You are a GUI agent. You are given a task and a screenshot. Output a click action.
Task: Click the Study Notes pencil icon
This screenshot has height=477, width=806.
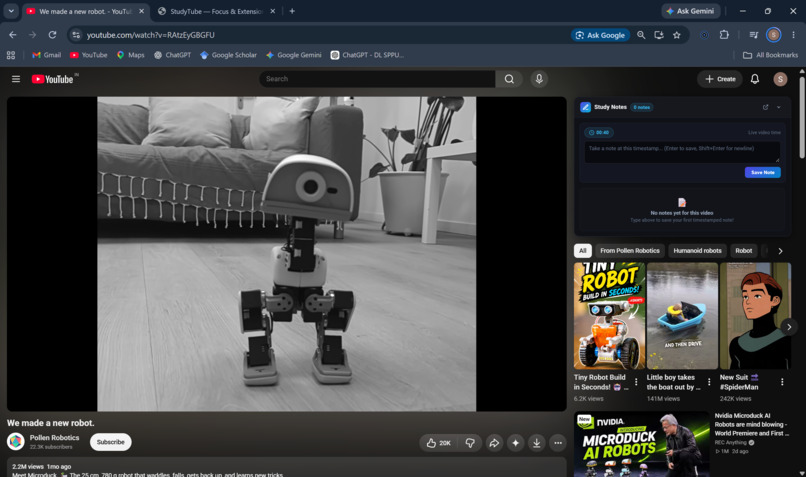point(585,107)
